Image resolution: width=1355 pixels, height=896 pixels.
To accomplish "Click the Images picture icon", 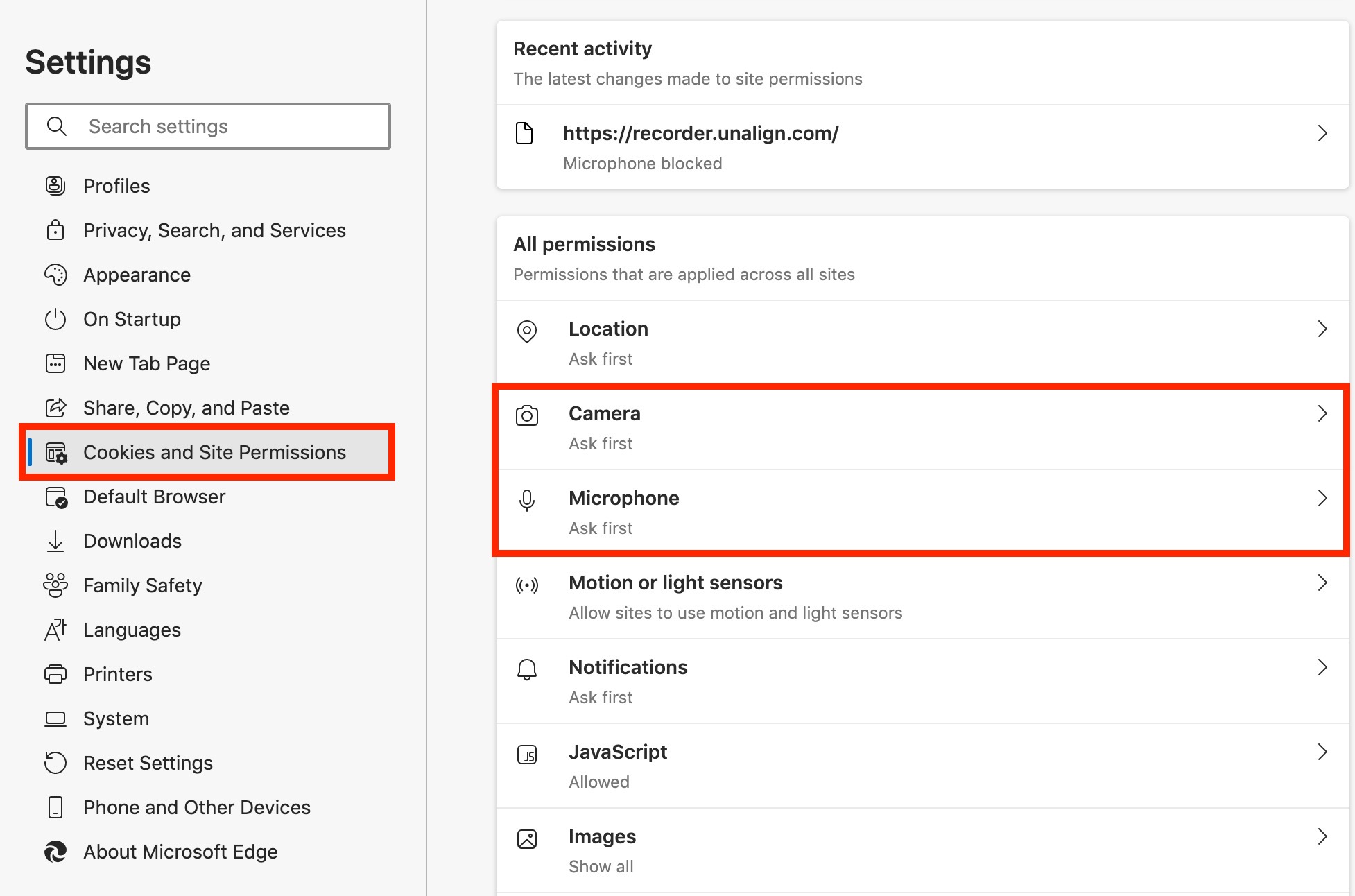I will coord(527,839).
